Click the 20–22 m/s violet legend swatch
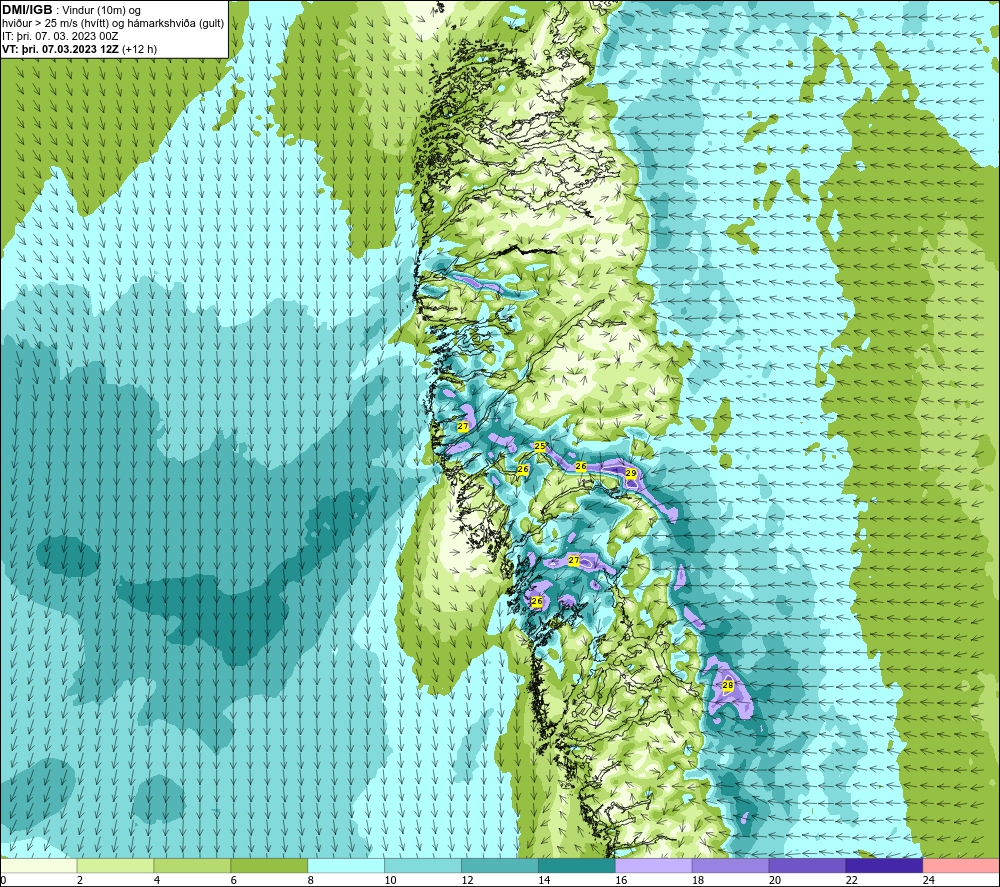This screenshot has width=1000, height=887. click(x=807, y=865)
